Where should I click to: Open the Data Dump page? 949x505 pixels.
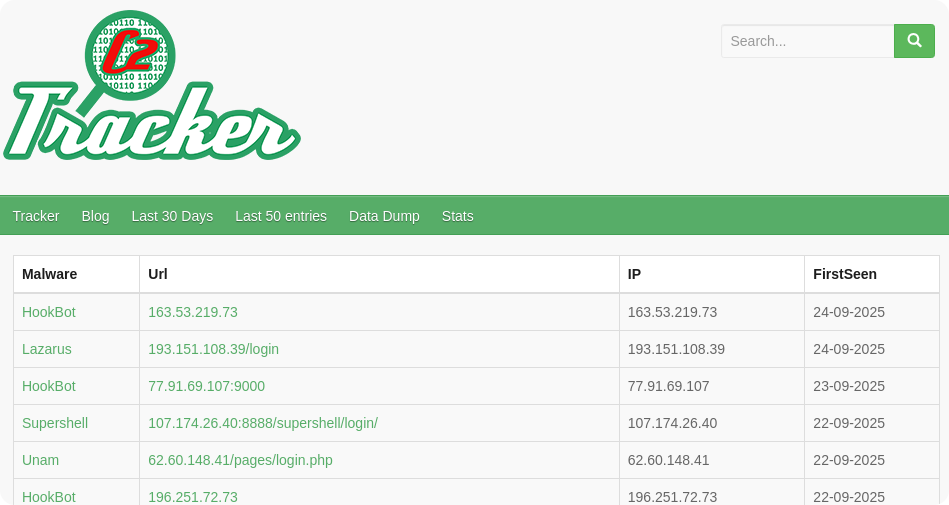384,216
